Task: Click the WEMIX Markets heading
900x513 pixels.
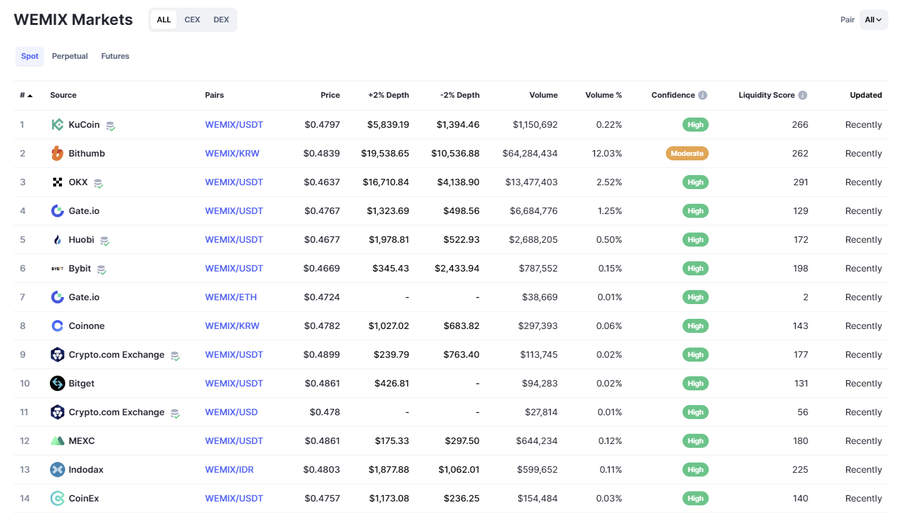Action: tap(73, 20)
